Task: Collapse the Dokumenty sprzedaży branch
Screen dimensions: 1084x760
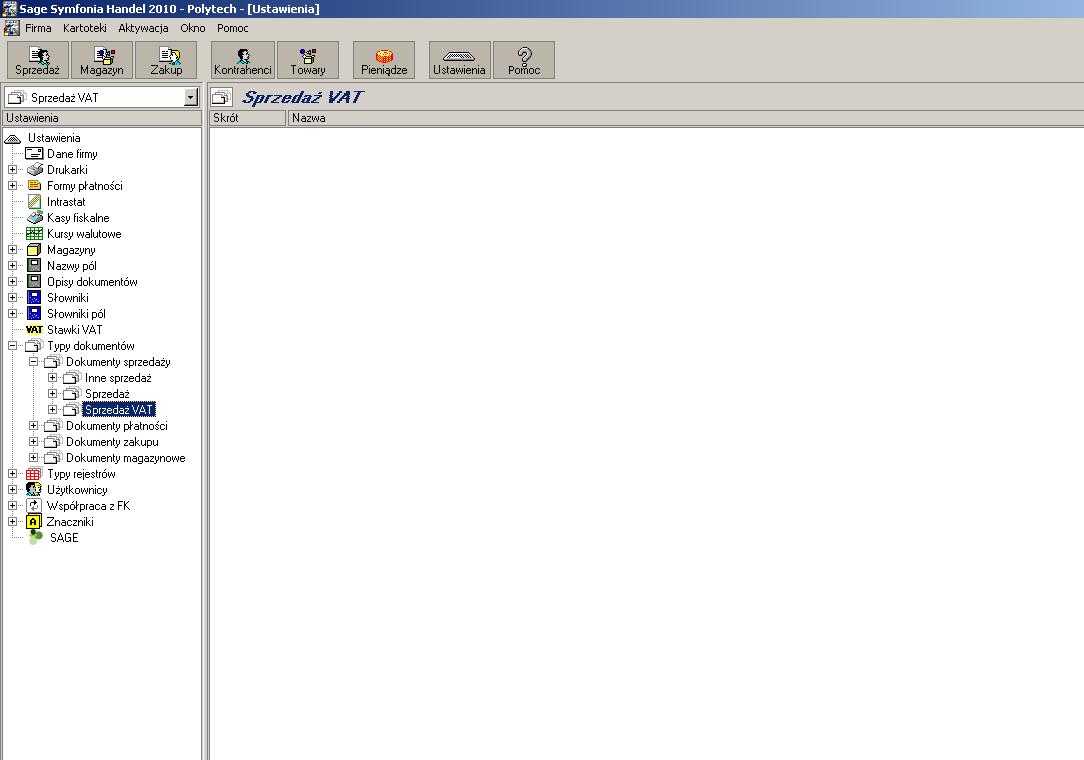Action: coord(32,362)
